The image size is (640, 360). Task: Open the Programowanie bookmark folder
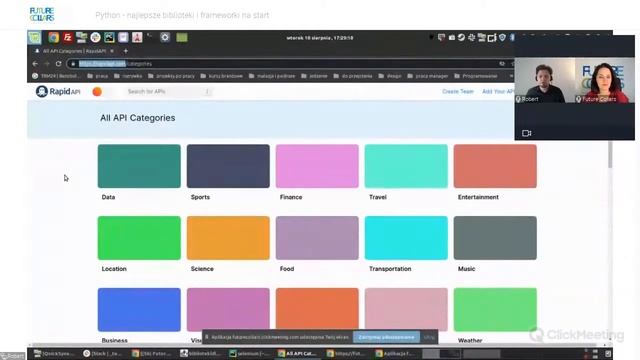coord(476,76)
